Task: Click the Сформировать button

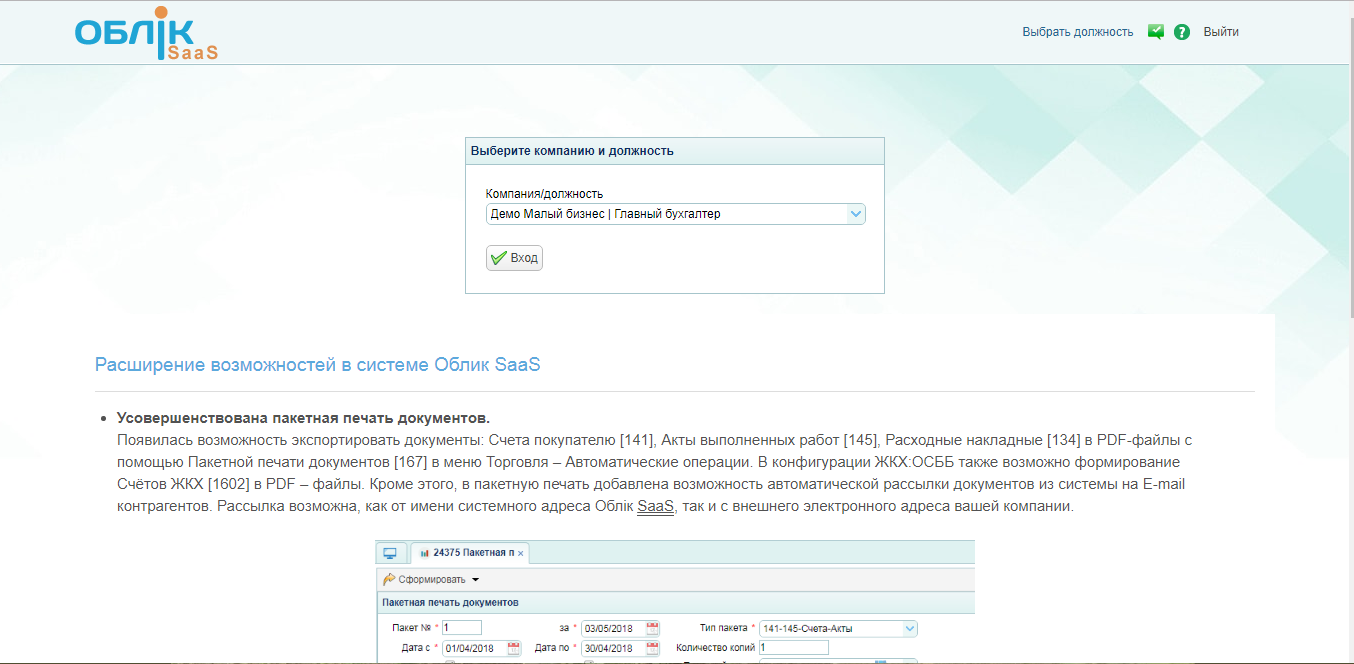Action: click(425, 579)
